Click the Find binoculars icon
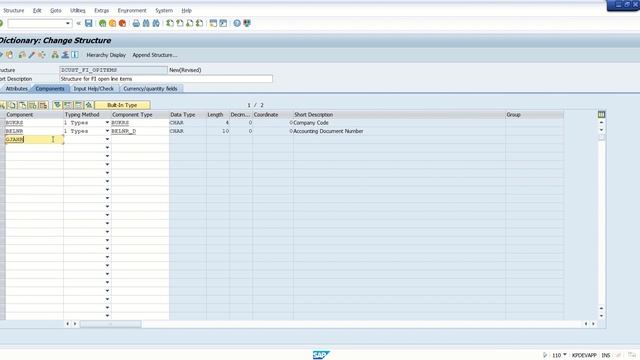Viewport: 640px width, 360px height. coord(146,23)
